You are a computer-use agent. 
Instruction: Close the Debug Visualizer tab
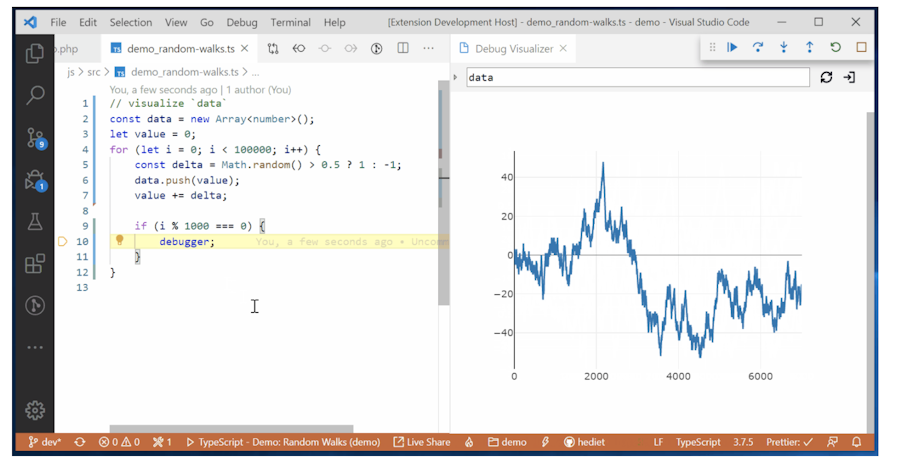(563, 49)
